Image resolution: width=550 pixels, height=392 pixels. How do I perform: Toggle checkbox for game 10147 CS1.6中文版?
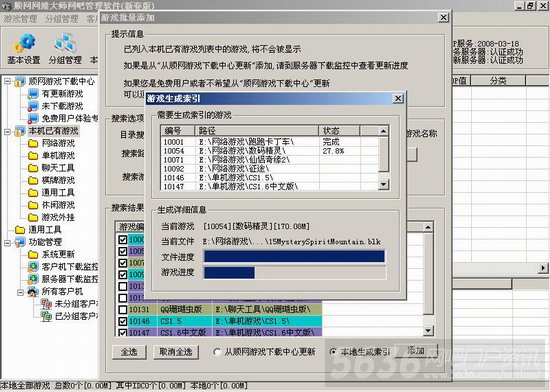coord(122,332)
